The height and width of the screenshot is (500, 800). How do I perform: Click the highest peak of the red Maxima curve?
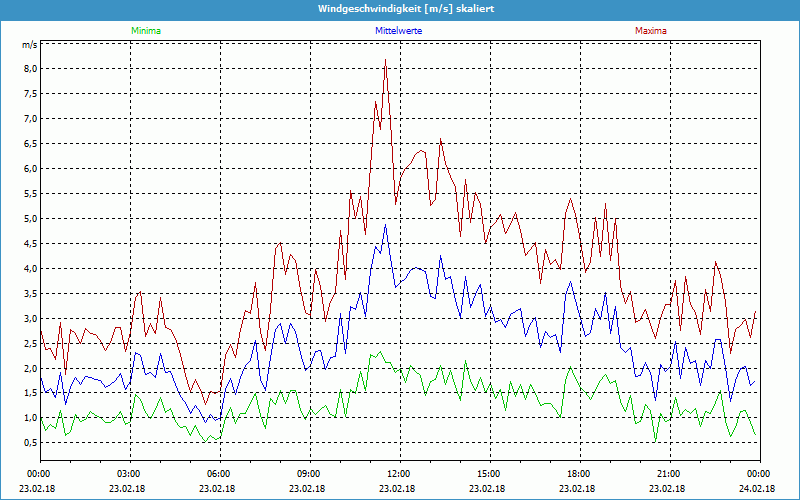point(385,60)
